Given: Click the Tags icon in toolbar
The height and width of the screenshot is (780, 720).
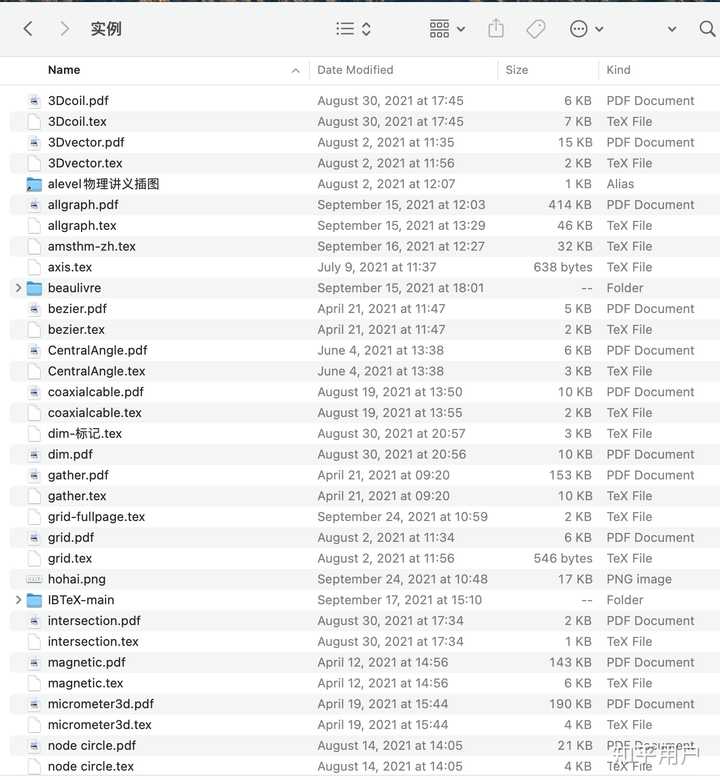Looking at the screenshot, I should coord(535,29).
